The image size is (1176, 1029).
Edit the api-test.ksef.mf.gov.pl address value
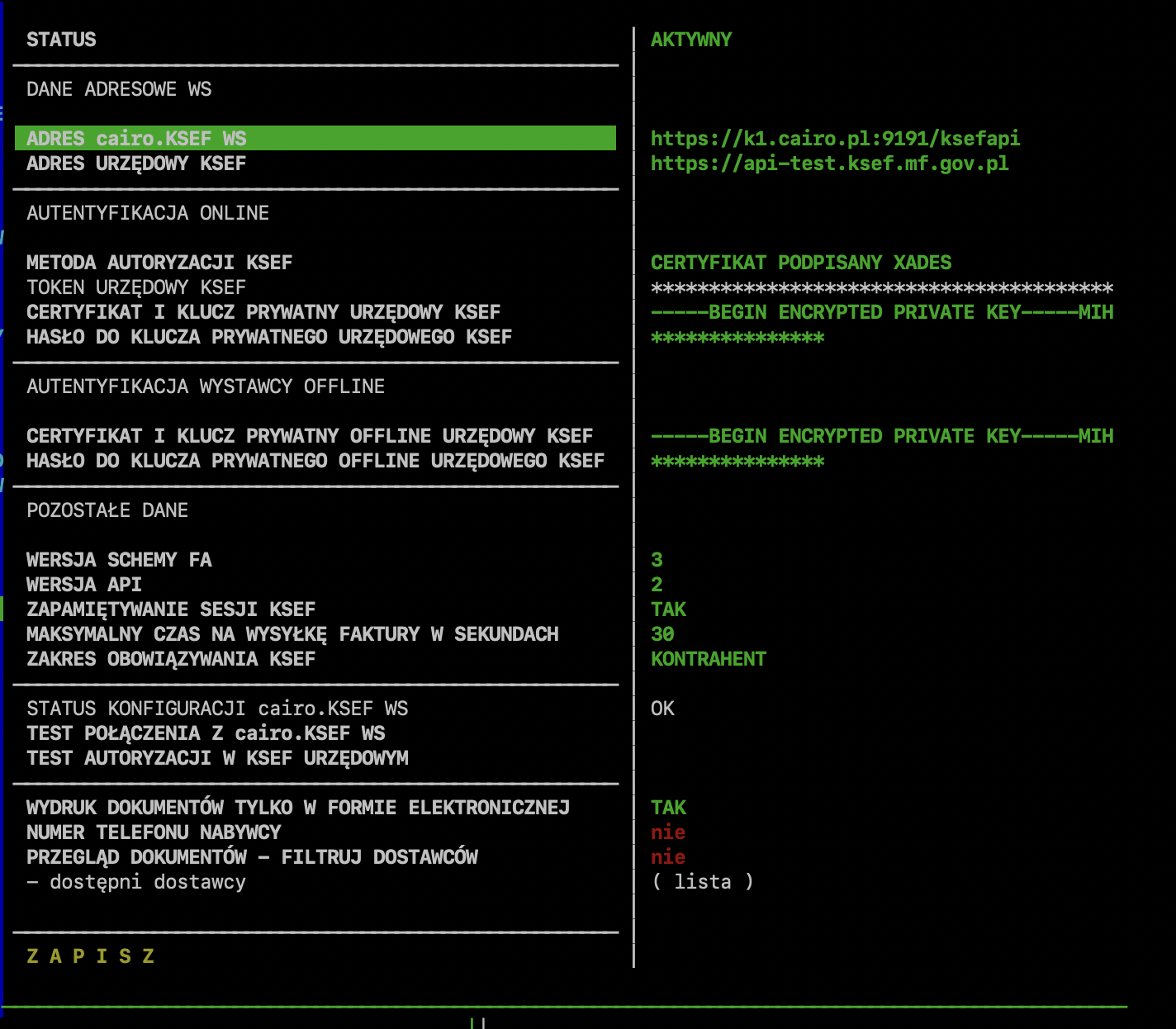[x=829, y=164]
